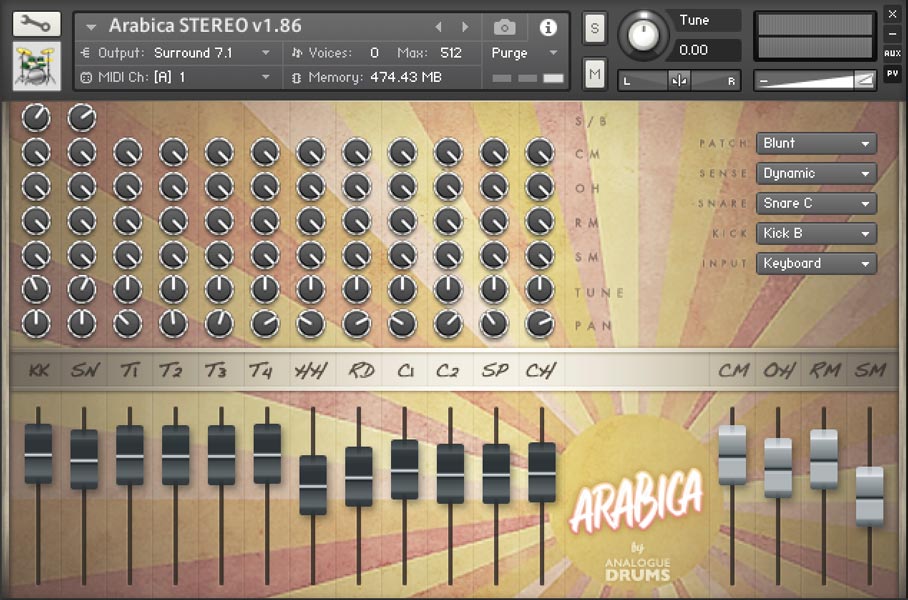Open the Snare dropdown showing Snare C

click(816, 203)
